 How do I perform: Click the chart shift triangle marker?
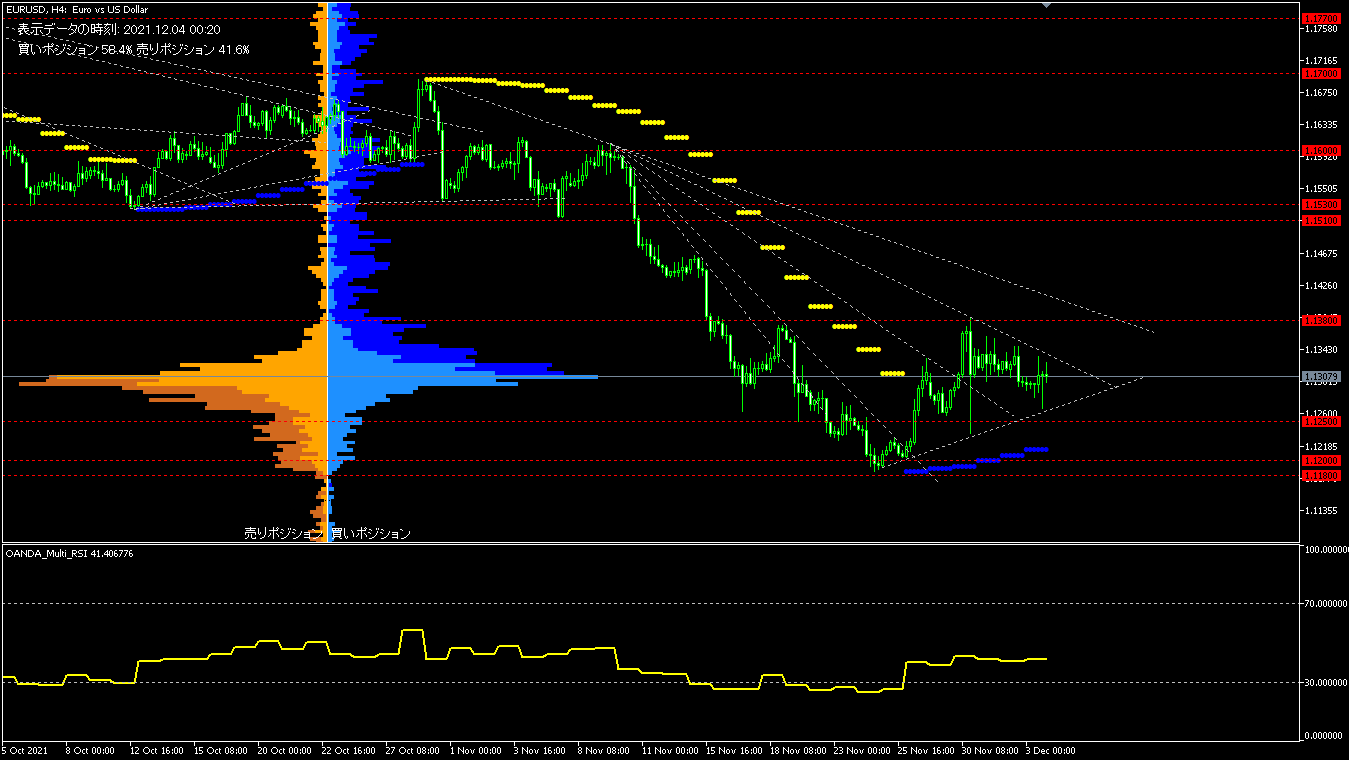[x=1047, y=6]
